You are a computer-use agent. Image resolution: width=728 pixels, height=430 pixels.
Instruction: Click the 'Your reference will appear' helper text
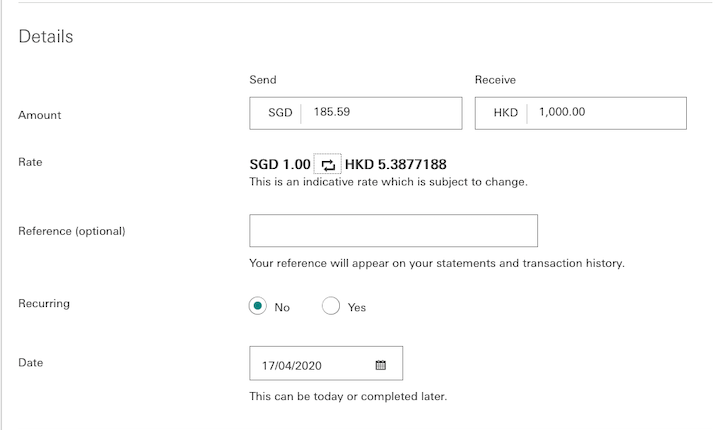click(x=437, y=263)
